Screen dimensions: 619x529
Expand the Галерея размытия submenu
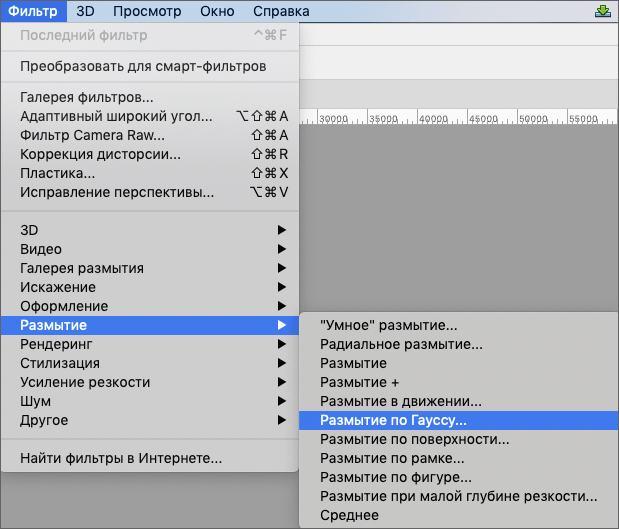coord(150,268)
